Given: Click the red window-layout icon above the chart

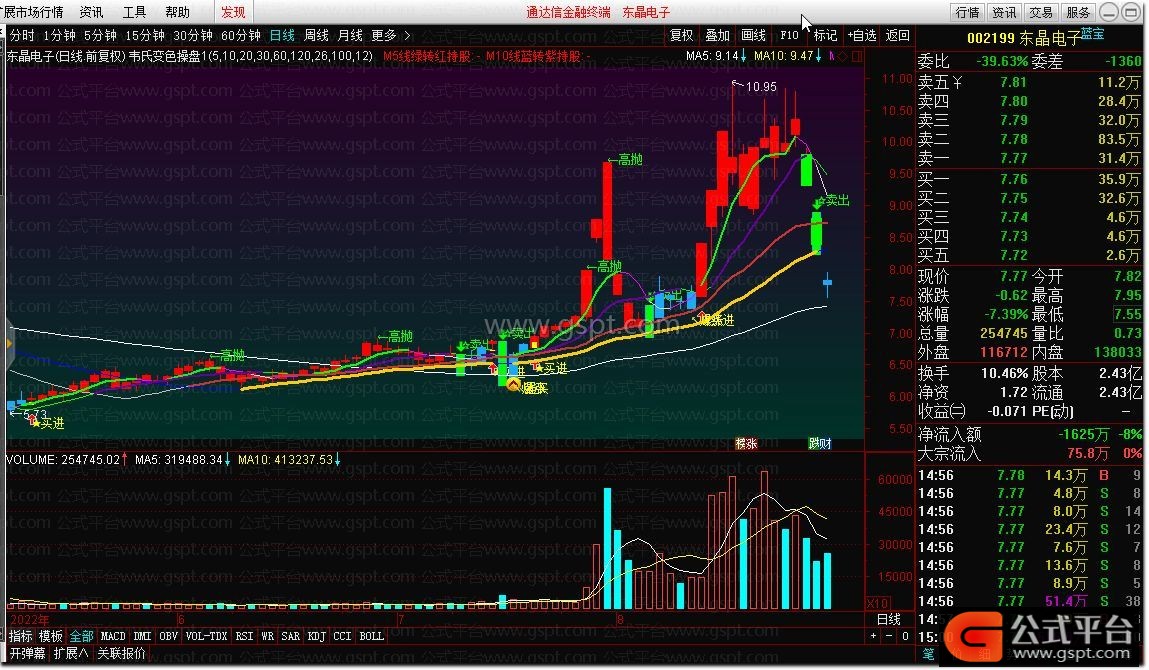Looking at the screenshot, I should [857, 56].
